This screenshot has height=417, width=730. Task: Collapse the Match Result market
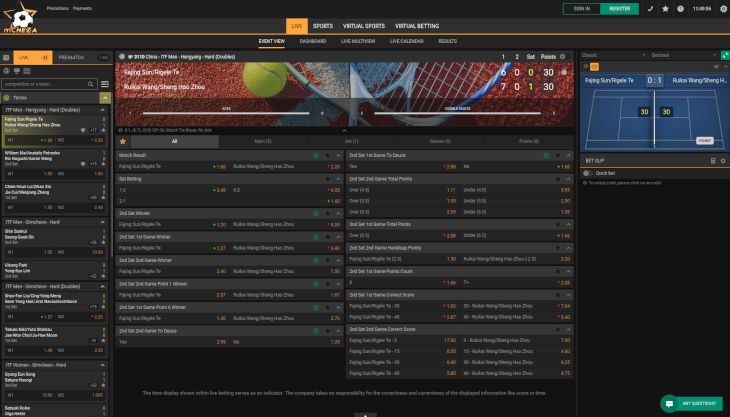338,155
